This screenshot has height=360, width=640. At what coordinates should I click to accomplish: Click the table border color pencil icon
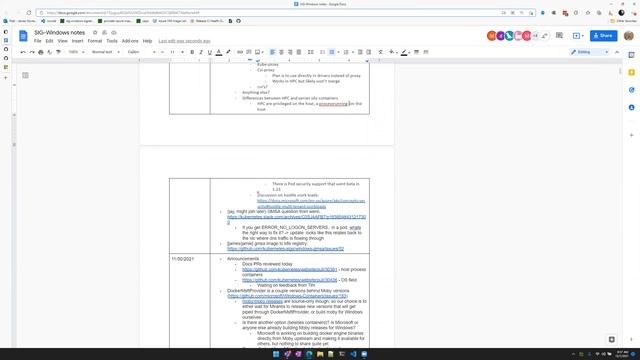(404, 52)
